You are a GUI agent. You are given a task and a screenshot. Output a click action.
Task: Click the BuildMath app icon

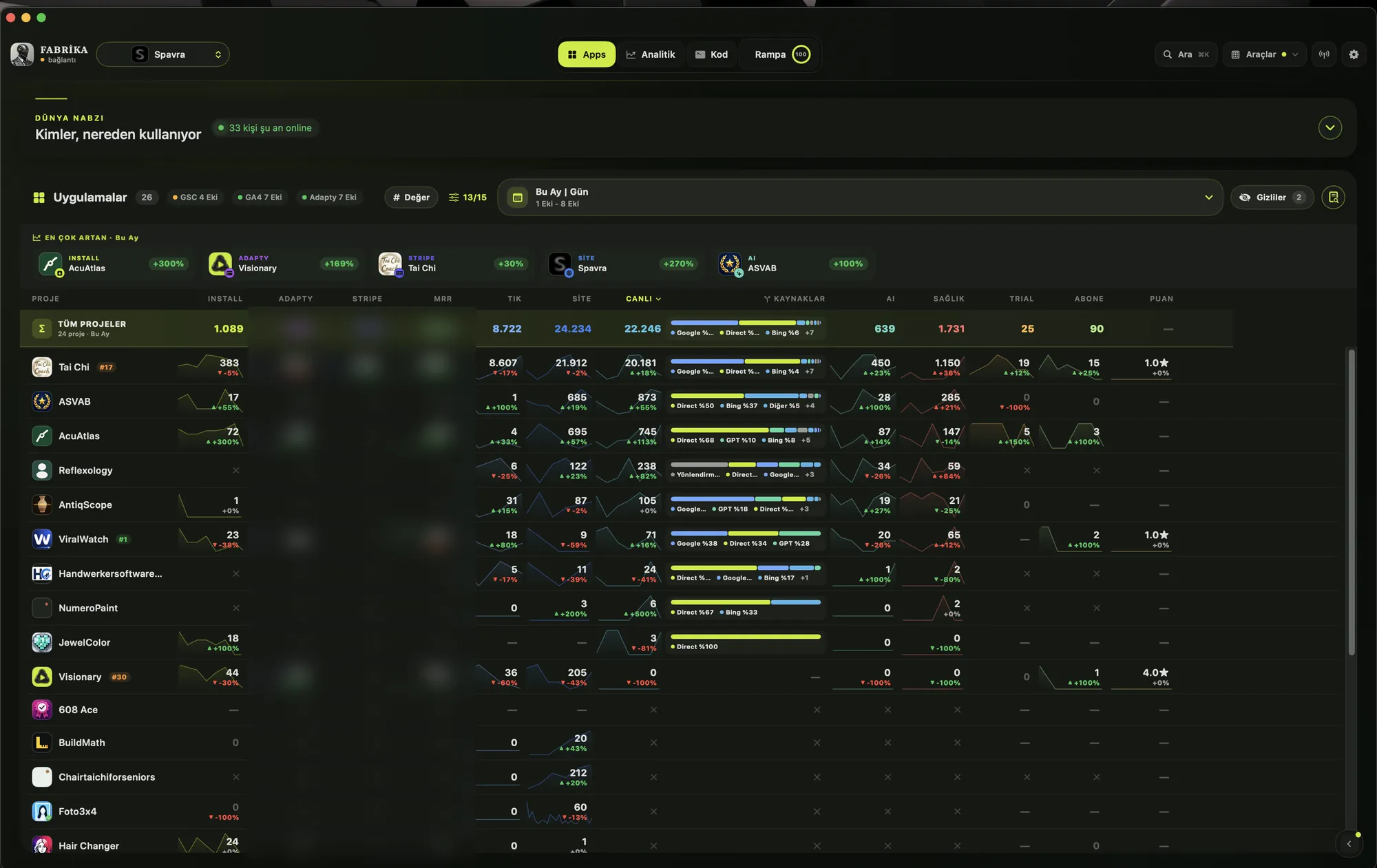pos(42,743)
